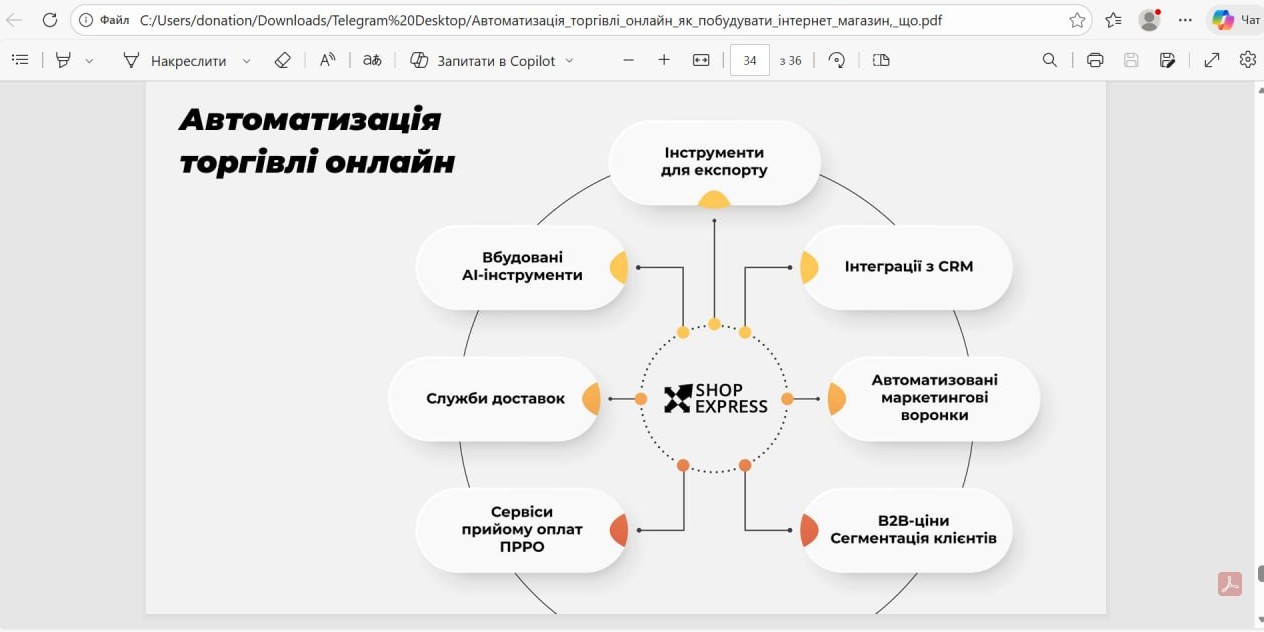Toggle the page view layout

(881, 60)
